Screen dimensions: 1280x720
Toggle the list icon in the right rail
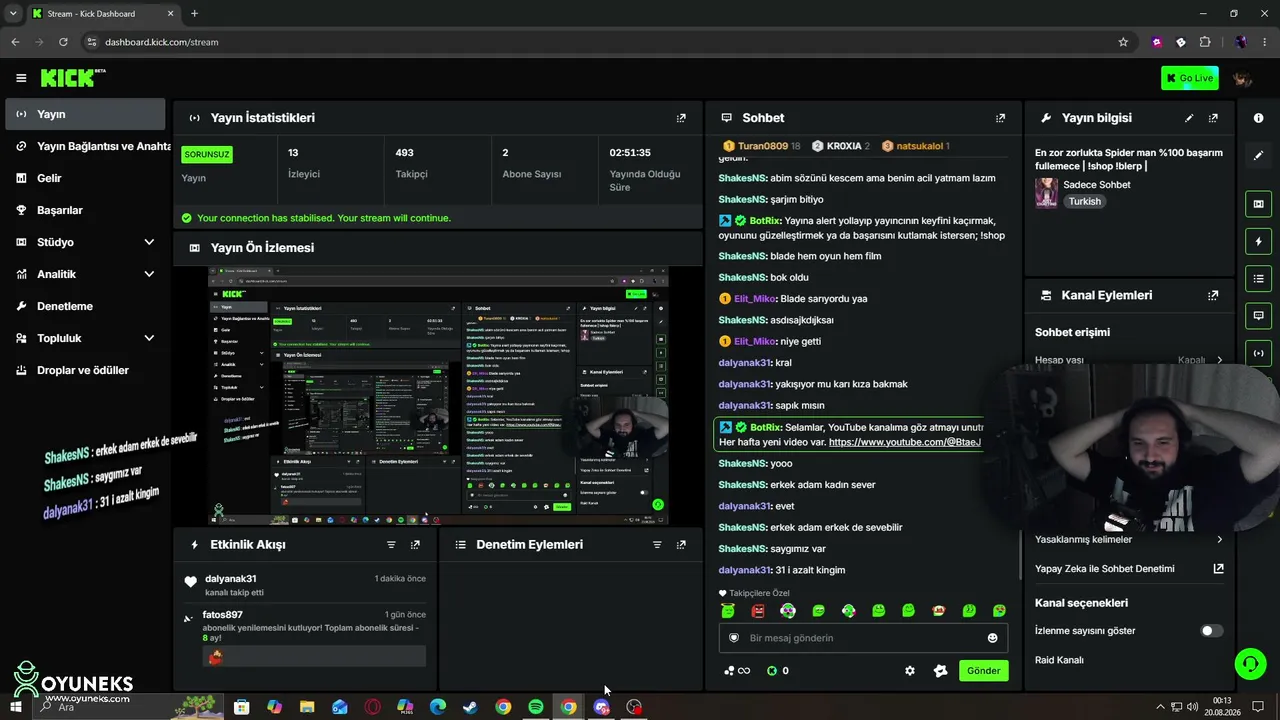[x=1258, y=279]
